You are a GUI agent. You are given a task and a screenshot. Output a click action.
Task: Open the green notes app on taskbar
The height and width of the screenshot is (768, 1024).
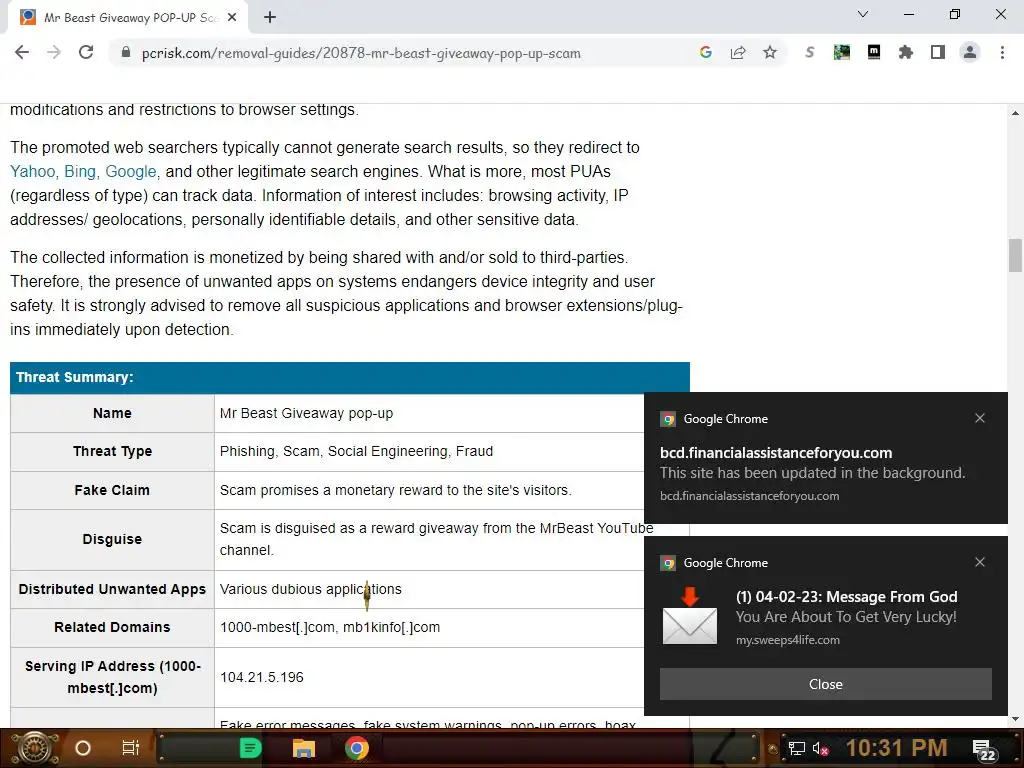point(250,748)
